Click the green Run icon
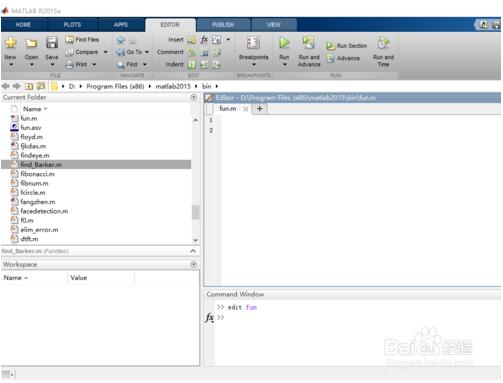 pos(284,43)
